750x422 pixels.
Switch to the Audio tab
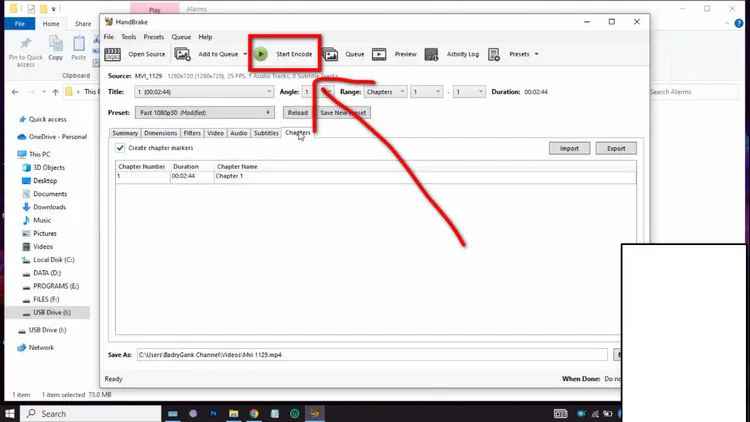coord(239,133)
